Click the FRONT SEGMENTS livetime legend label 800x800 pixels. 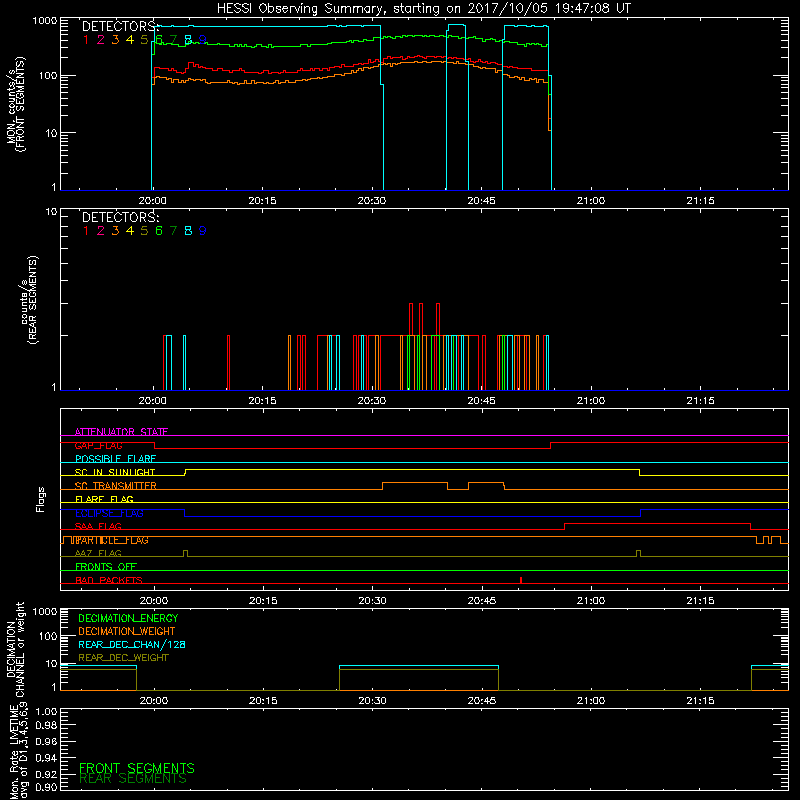pos(137,768)
